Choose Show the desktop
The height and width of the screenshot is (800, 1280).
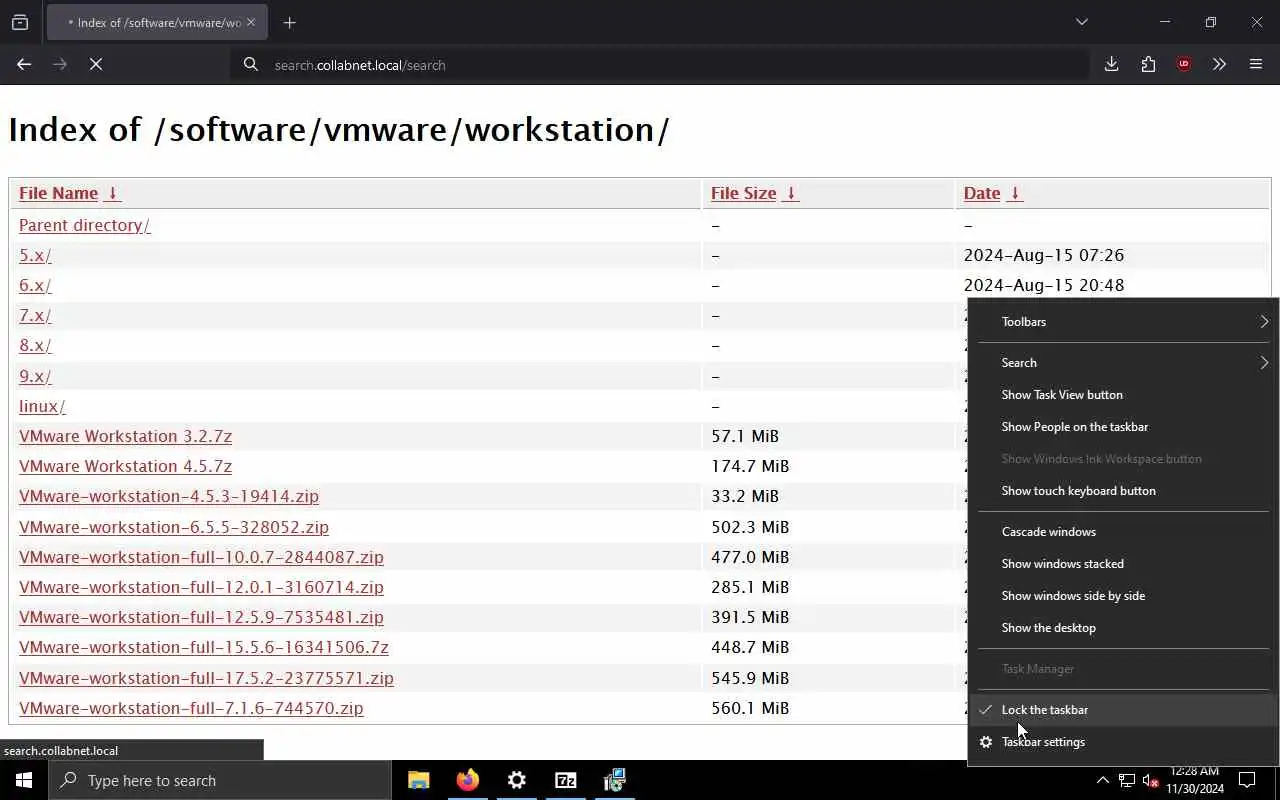pyautogui.click(x=1123, y=628)
